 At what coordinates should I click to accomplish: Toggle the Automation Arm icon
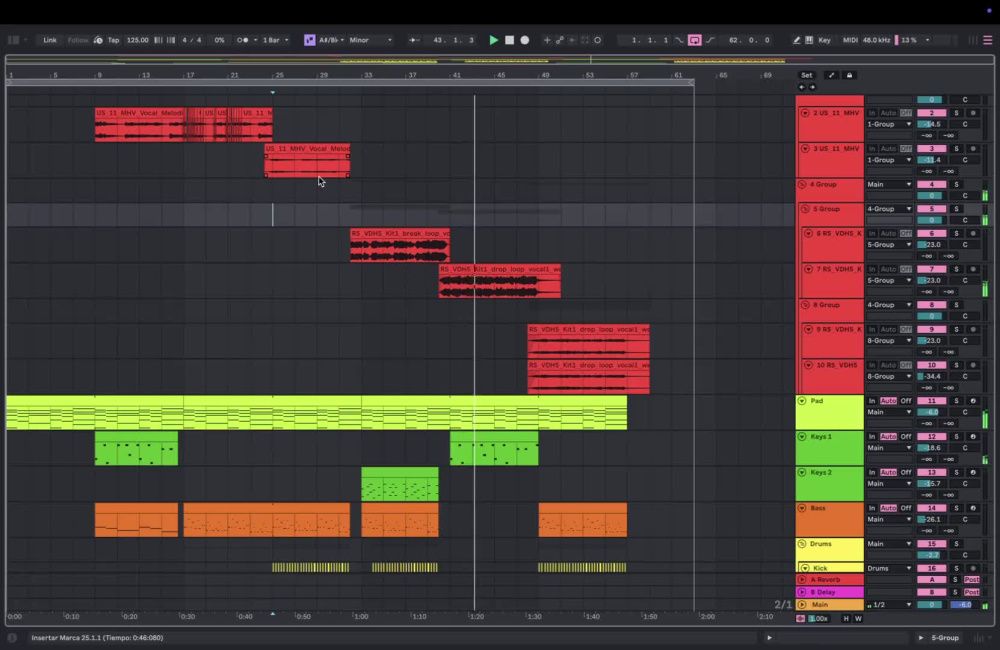pos(559,40)
